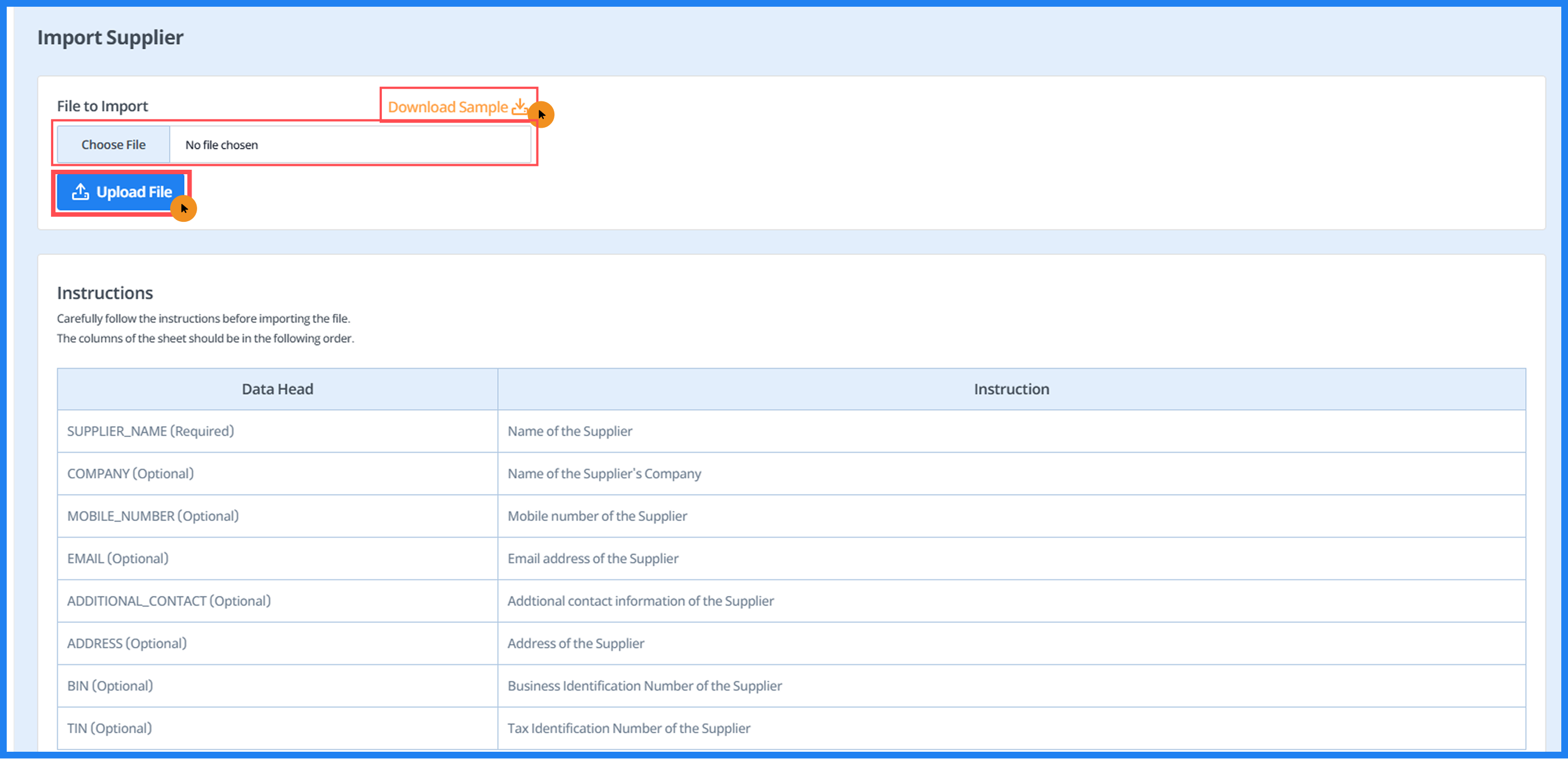The image size is (1568, 759).
Task: Click the download icon beside Download Sample
Action: coord(519,106)
